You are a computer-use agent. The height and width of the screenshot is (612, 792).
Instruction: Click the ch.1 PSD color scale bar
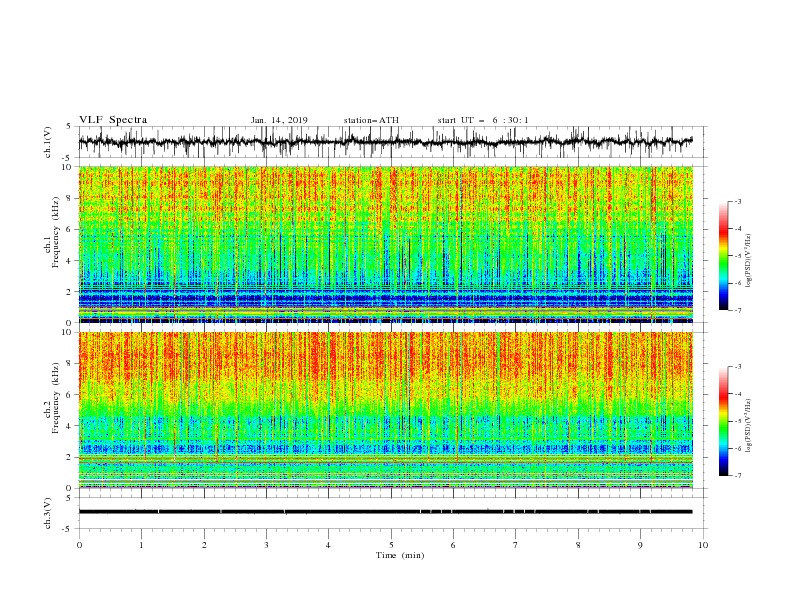coord(723,256)
